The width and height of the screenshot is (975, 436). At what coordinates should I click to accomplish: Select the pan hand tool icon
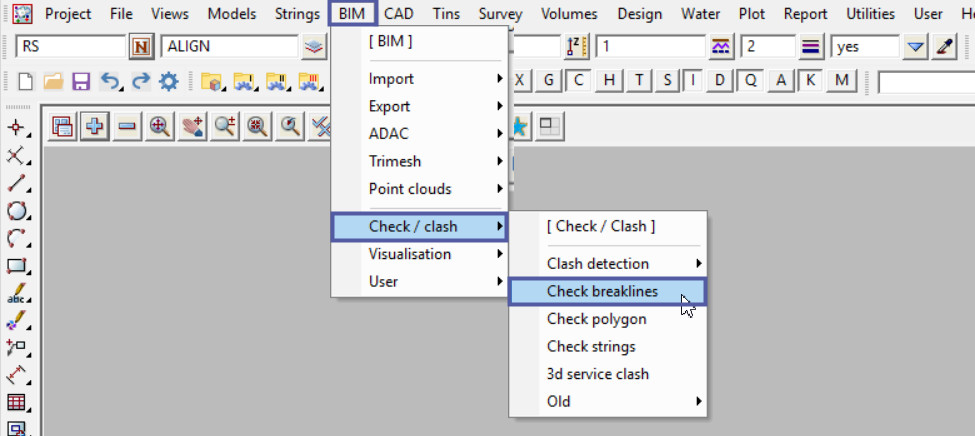click(x=193, y=126)
